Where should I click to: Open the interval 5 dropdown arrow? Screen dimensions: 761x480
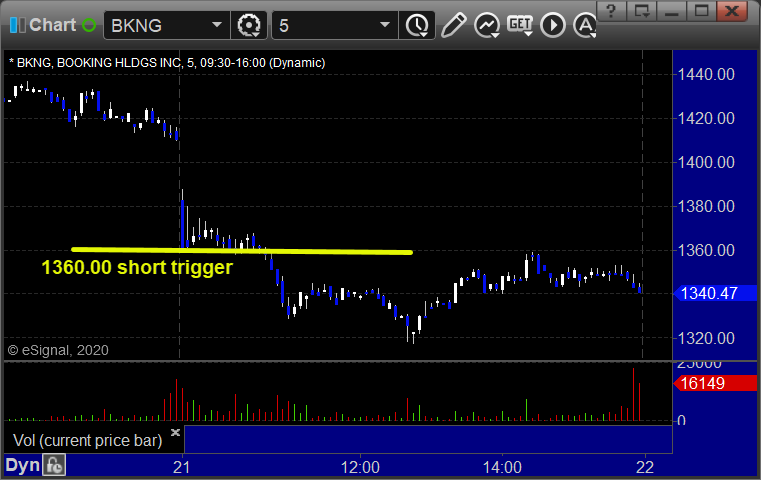coord(384,25)
